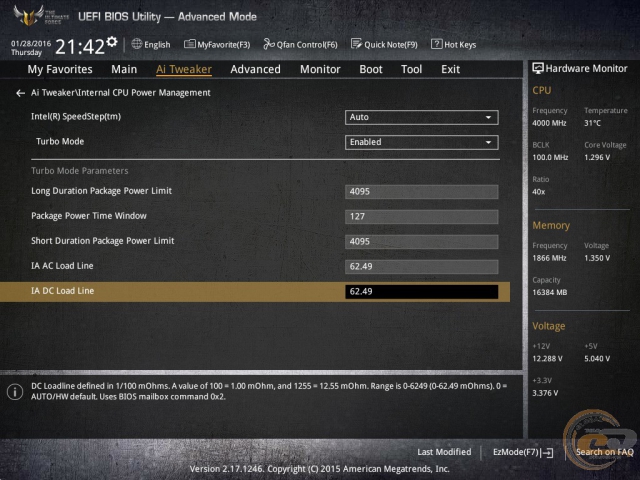Image resolution: width=640 pixels, height=480 pixels.
Task: Open Quick Note(F9)
Action: point(384,44)
